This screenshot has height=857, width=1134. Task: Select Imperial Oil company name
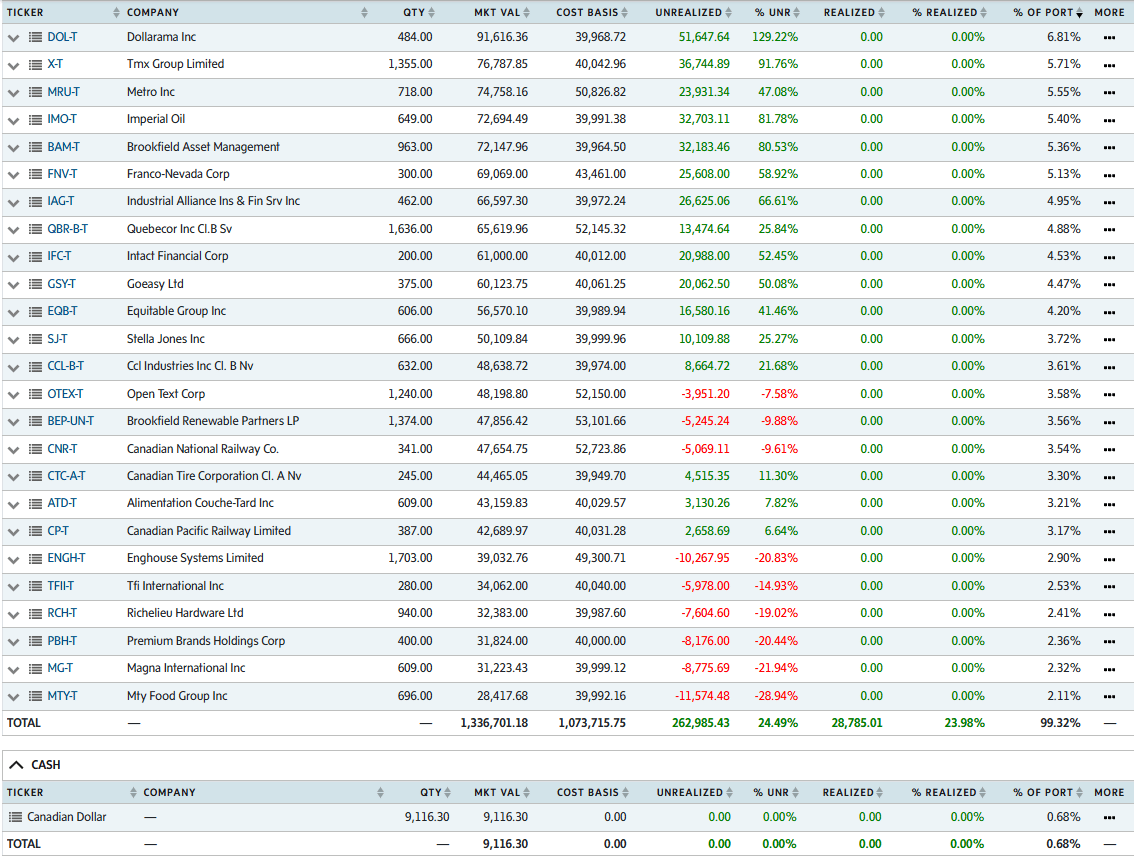(155, 119)
